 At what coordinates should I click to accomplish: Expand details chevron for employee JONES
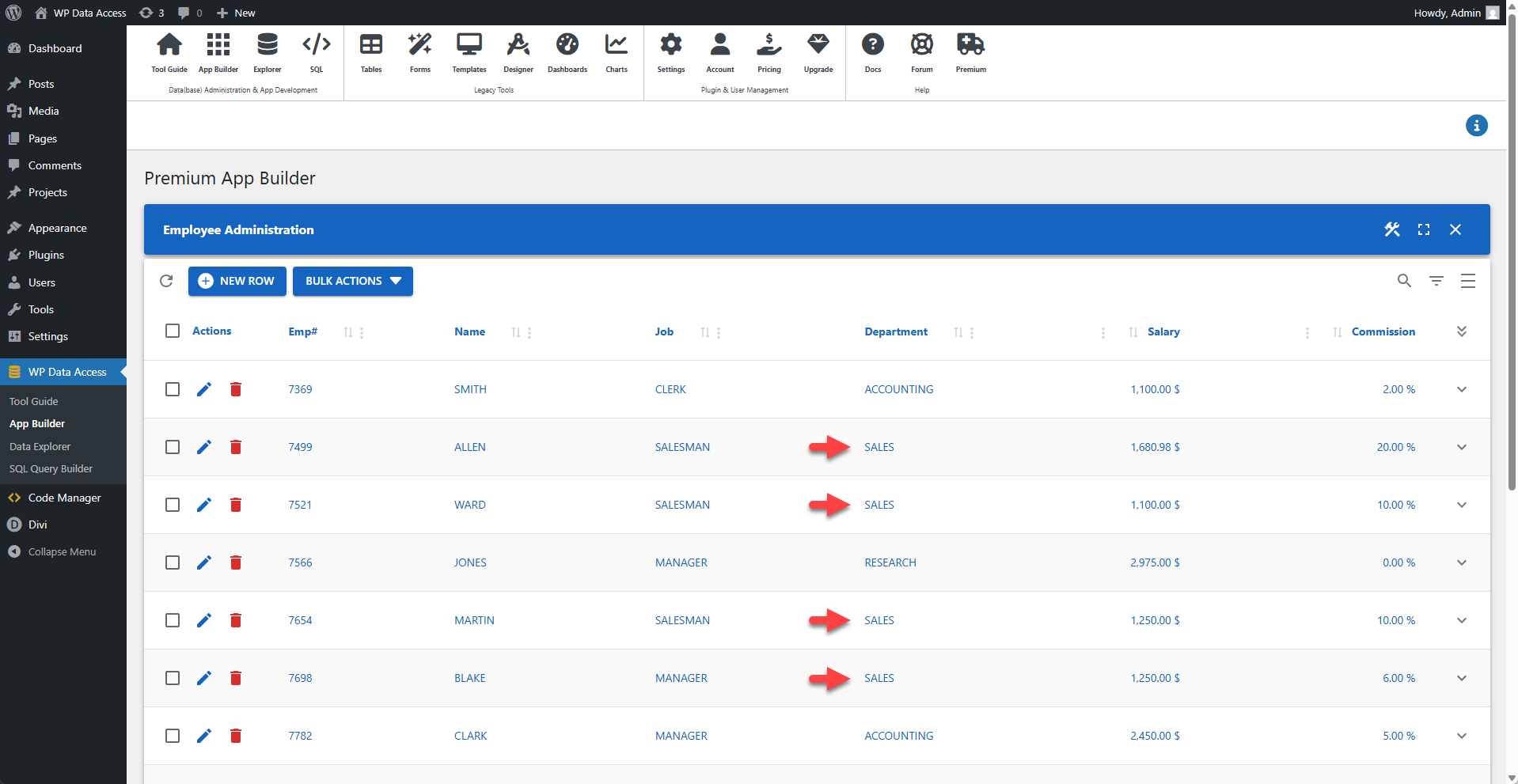1461,562
